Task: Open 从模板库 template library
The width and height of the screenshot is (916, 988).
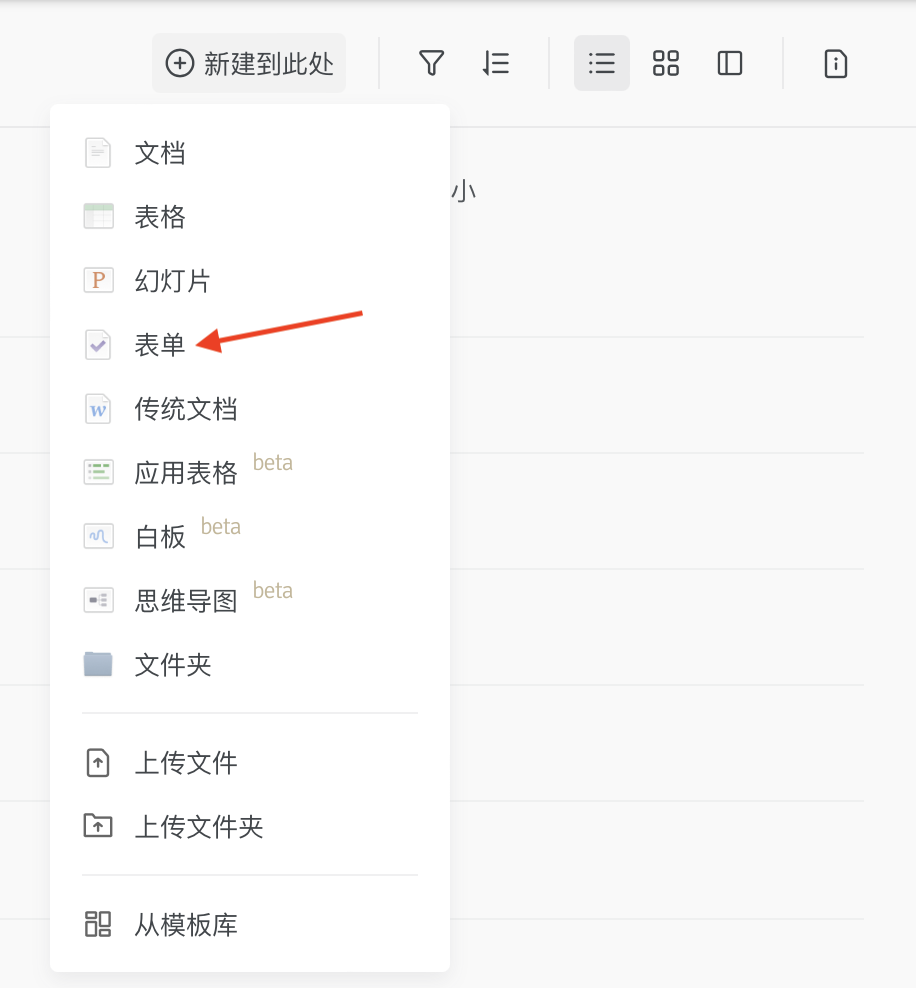Action: (x=249, y=924)
